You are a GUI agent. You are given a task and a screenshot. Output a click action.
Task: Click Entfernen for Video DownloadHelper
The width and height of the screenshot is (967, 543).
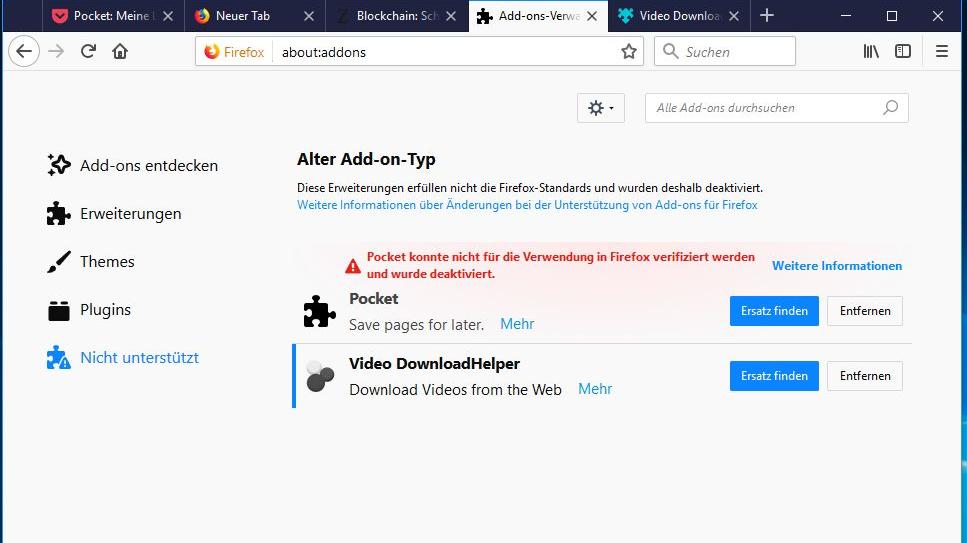point(865,376)
